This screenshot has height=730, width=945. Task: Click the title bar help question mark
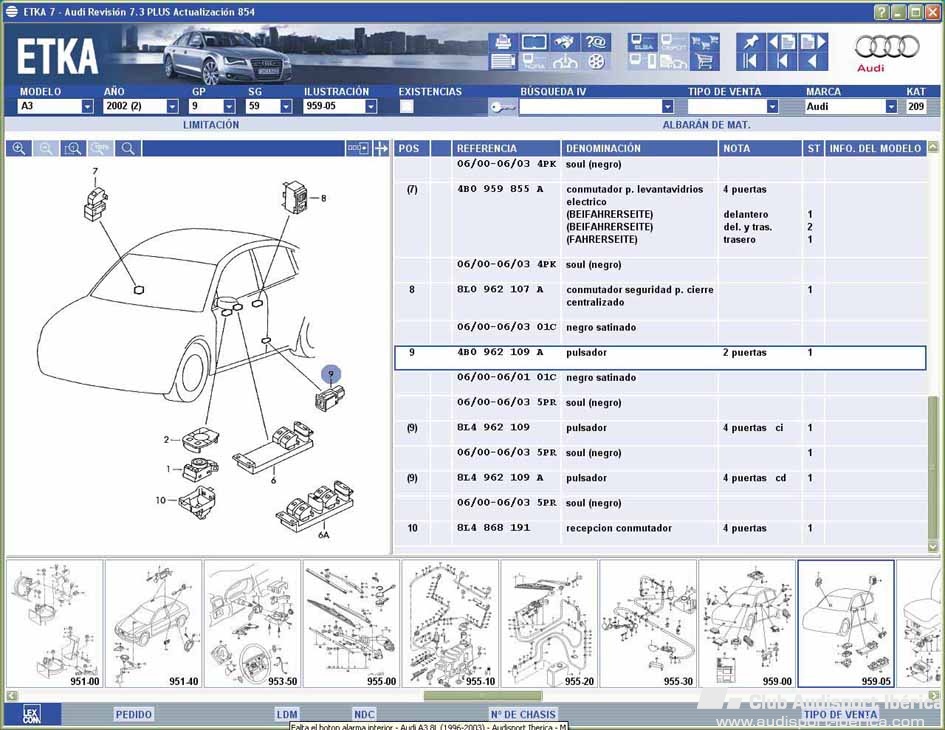click(x=882, y=11)
